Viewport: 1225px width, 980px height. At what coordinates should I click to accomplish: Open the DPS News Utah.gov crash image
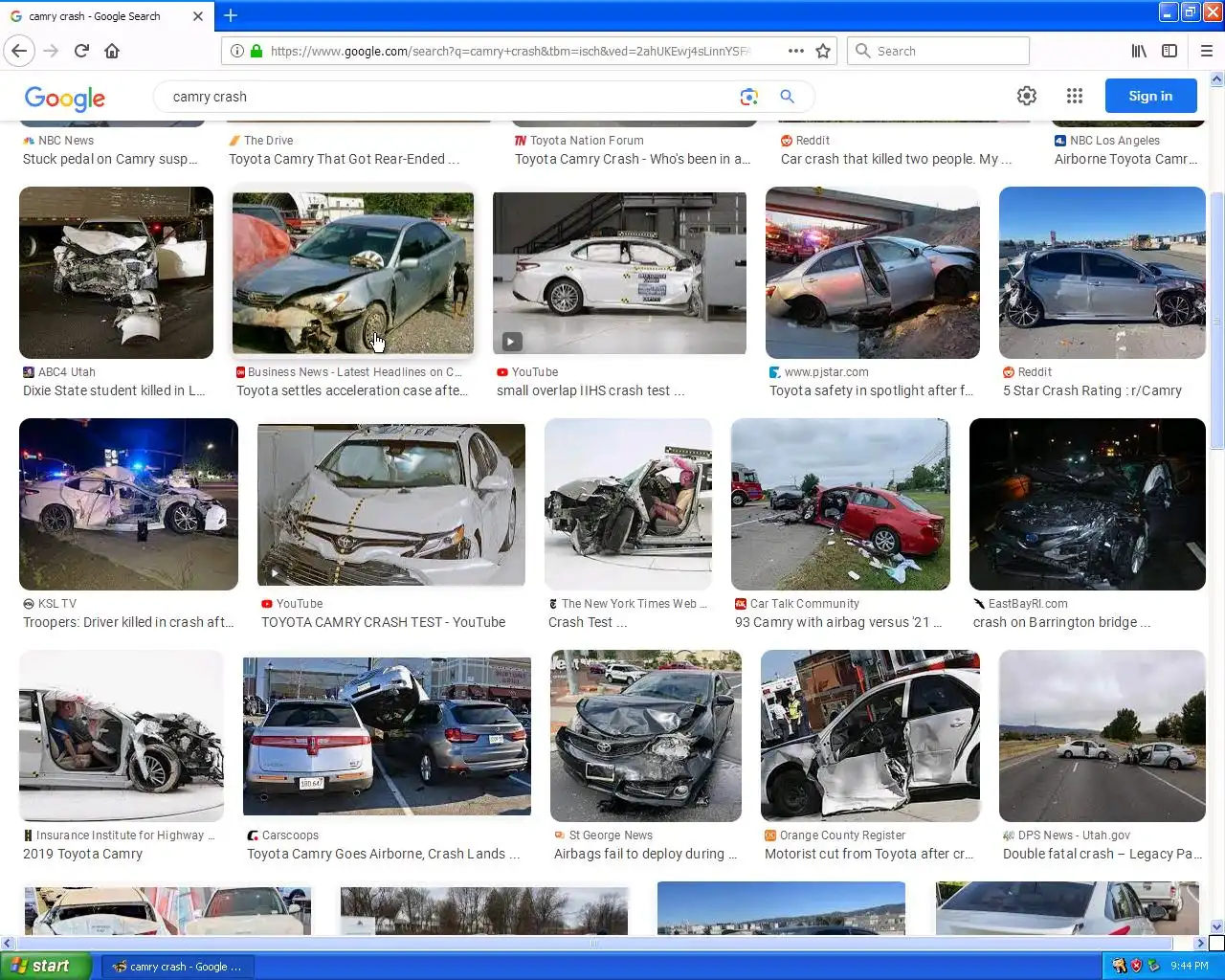(1102, 736)
